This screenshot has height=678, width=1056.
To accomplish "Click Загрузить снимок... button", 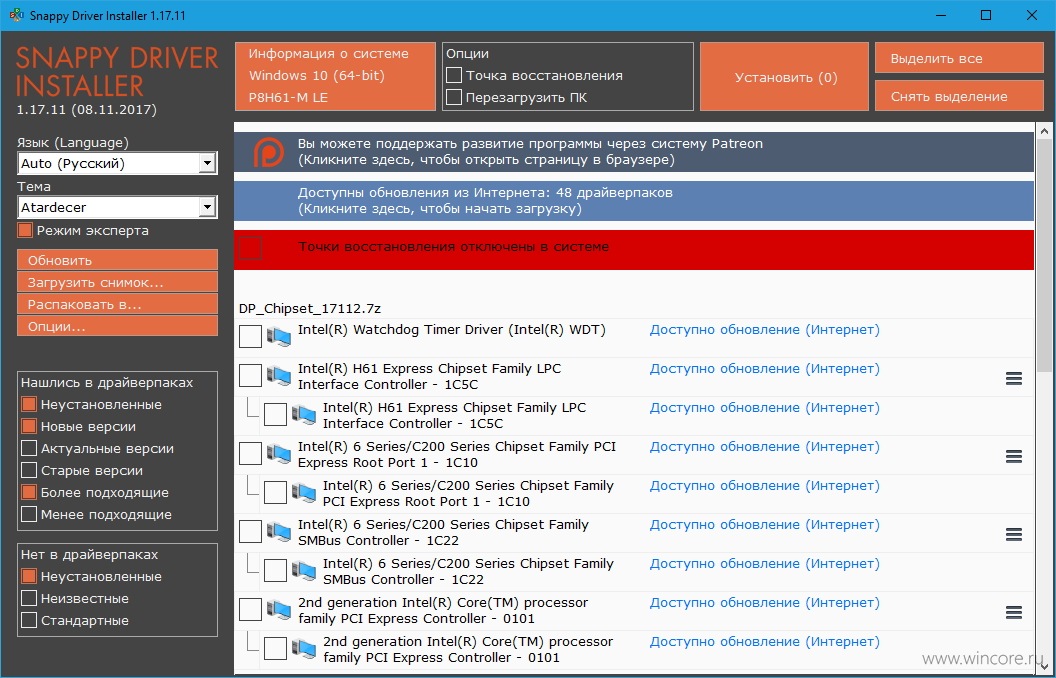I will tap(117, 282).
